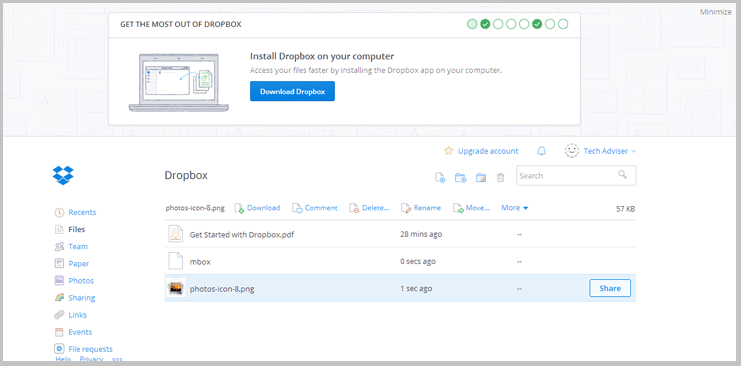Click the first onboarding step circle
Image resolution: width=741 pixels, height=366 pixels.
pos(472,24)
